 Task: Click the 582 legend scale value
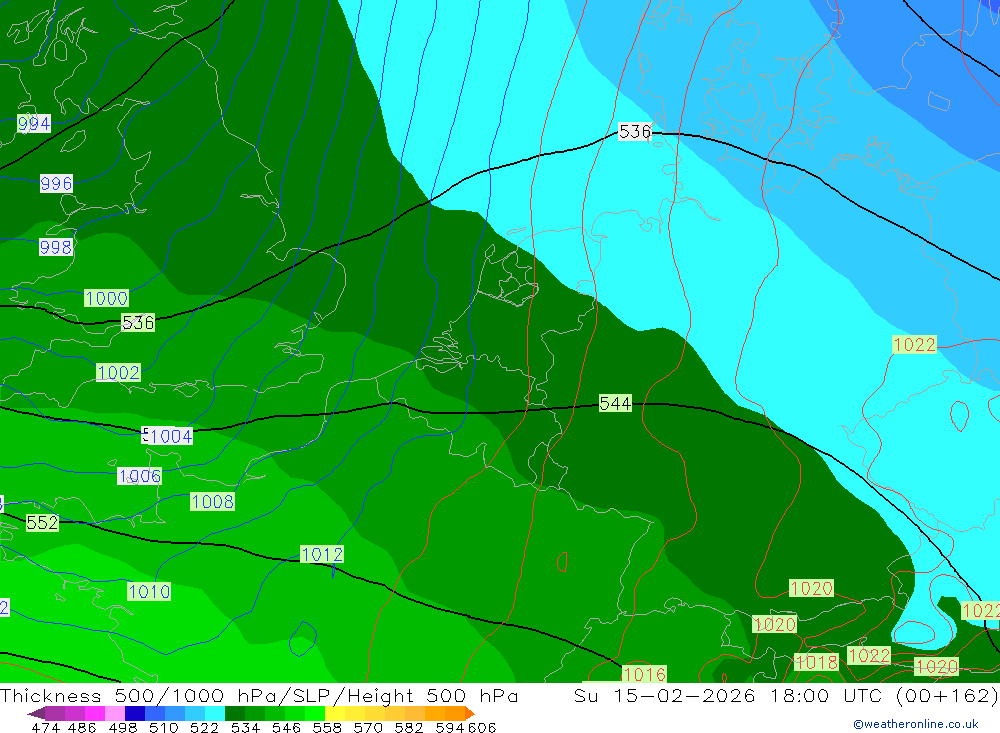pos(409,727)
